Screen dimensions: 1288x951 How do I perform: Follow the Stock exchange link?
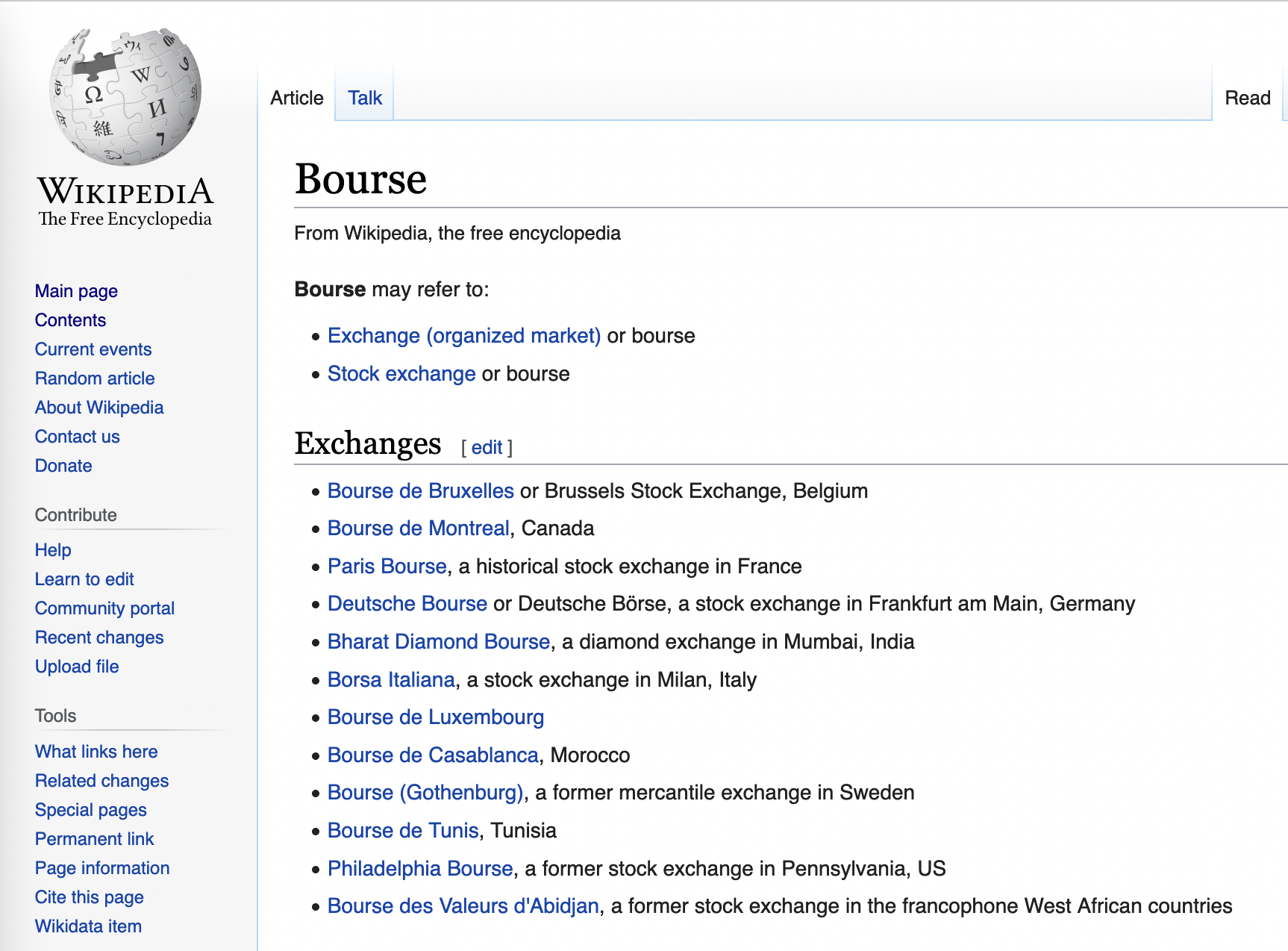[401, 374]
